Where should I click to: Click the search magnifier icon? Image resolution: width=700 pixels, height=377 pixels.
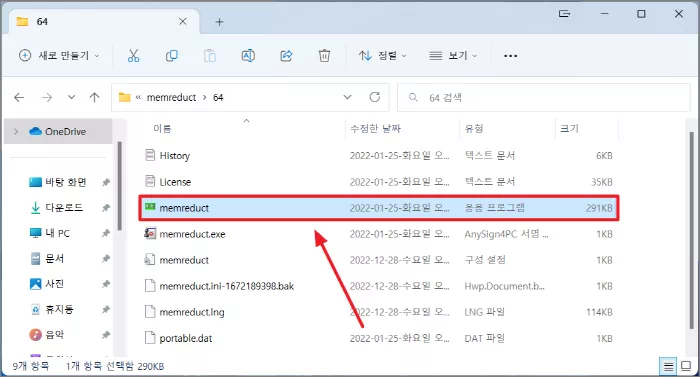[413, 97]
